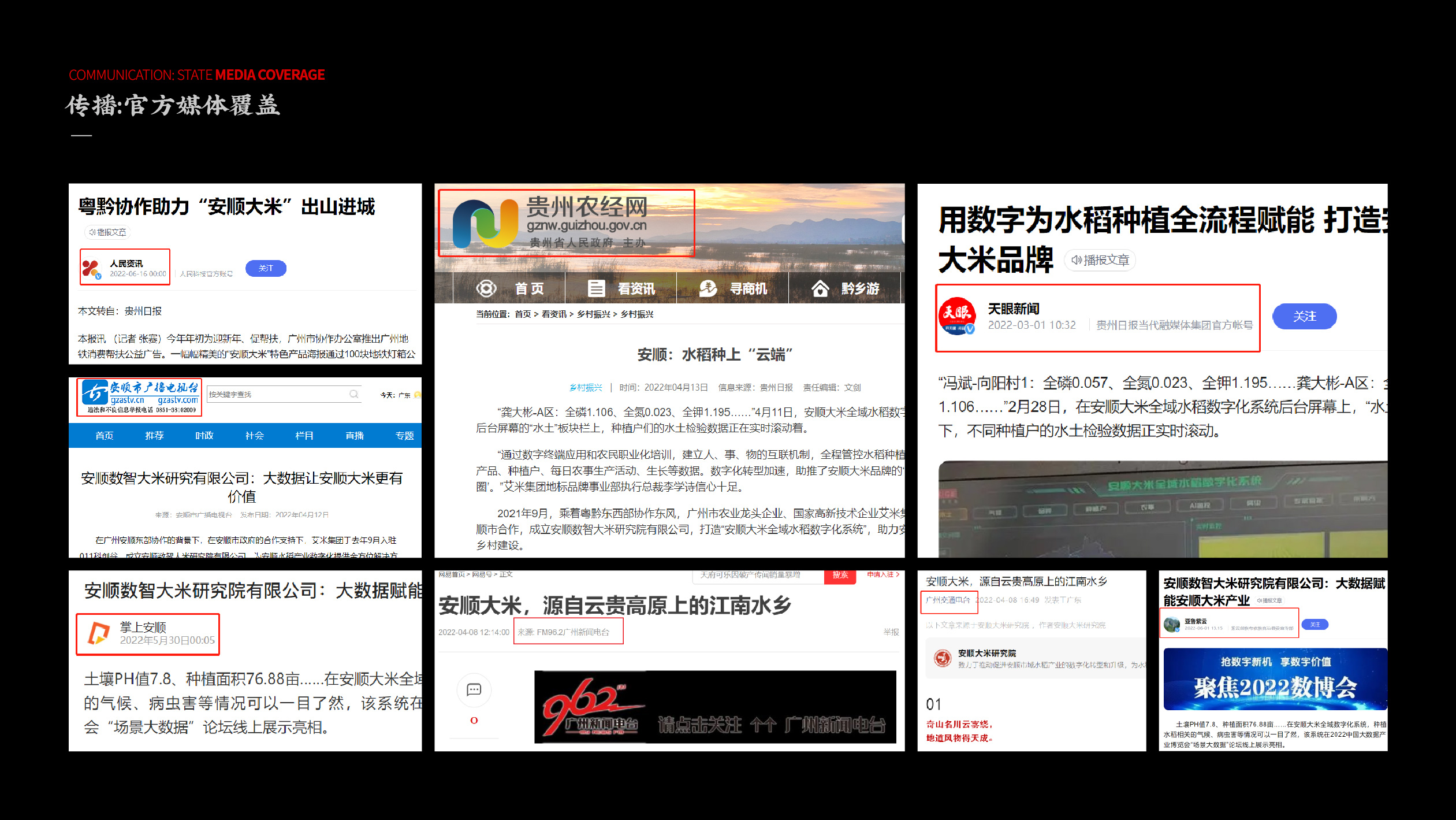Open the 直播 menu on 安顺广播电视台 site
Screen dimensions: 1456x820
(354, 436)
